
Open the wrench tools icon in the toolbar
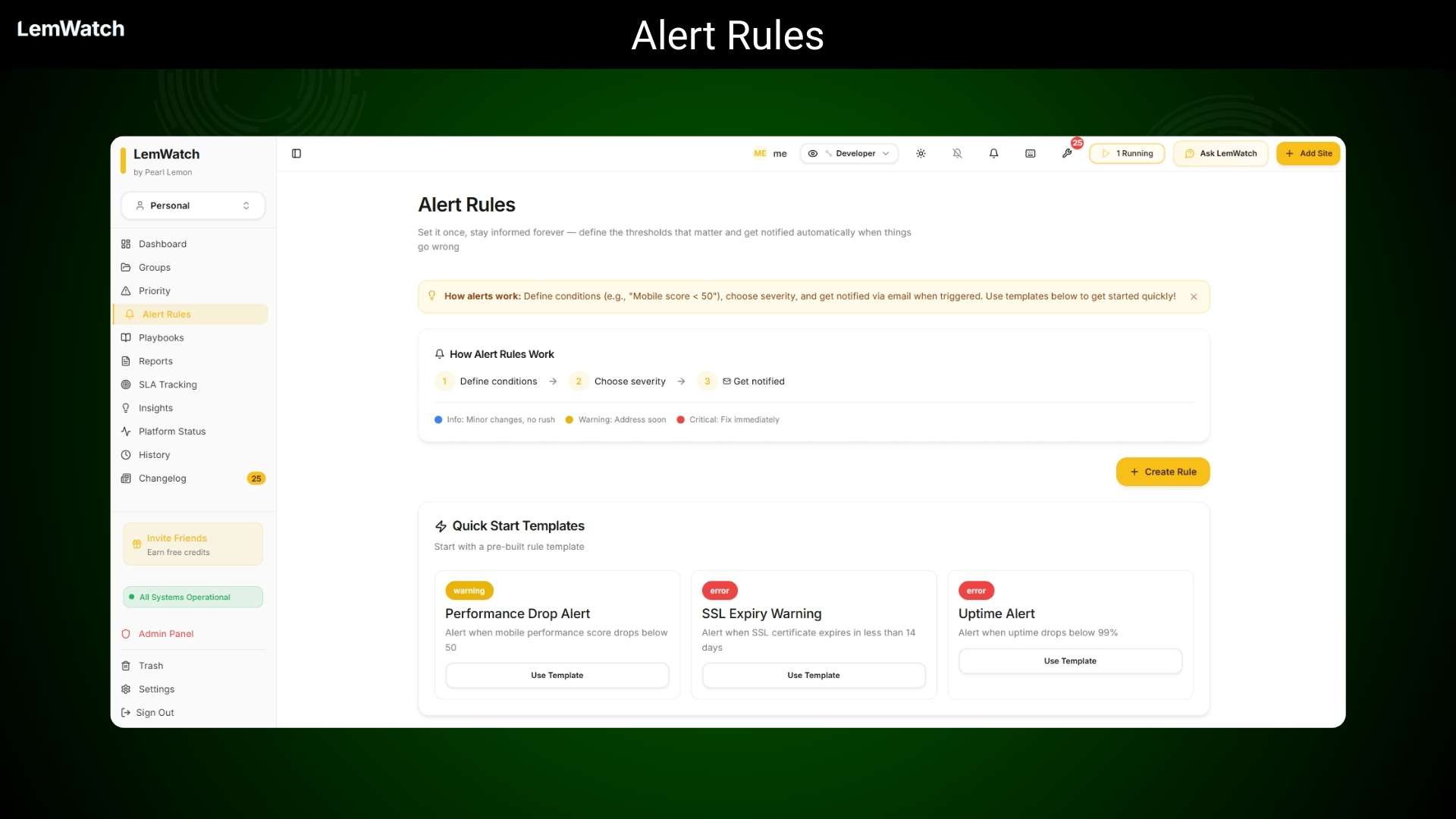click(x=1067, y=153)
